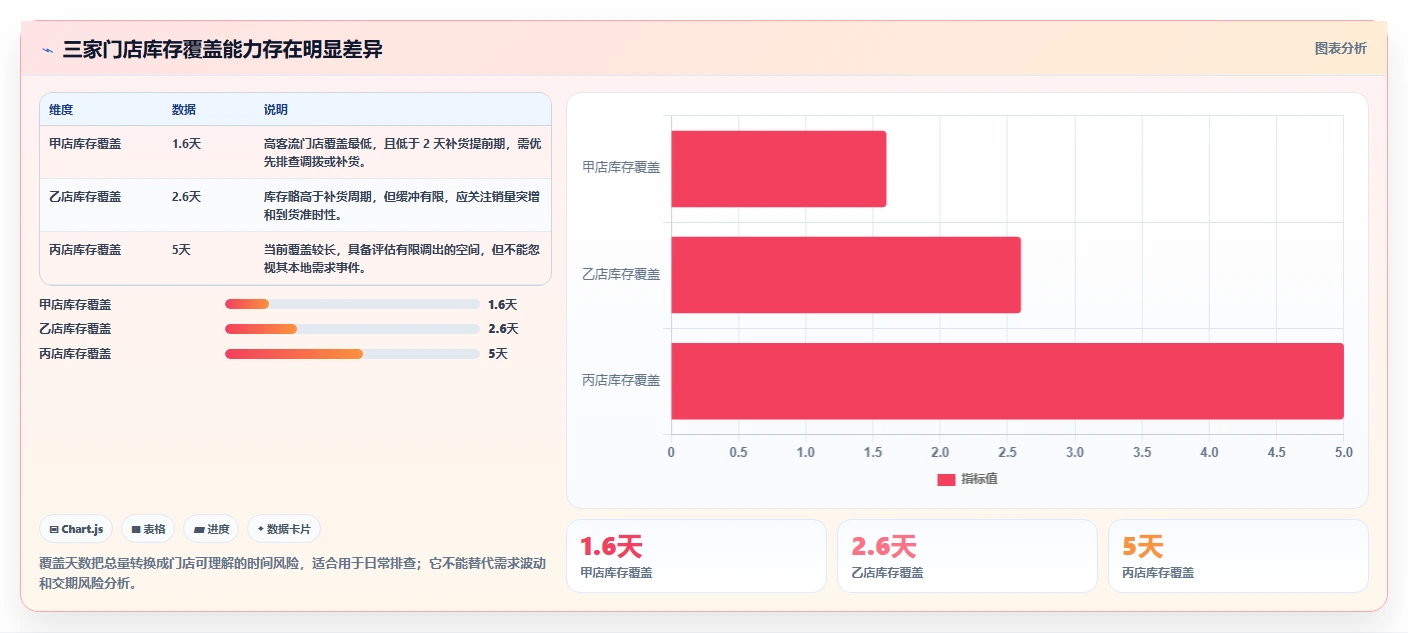The width and height of the screenshot is (1408, 633).
Task: Select the 表格 tag chip
Action: coord(148,529)
